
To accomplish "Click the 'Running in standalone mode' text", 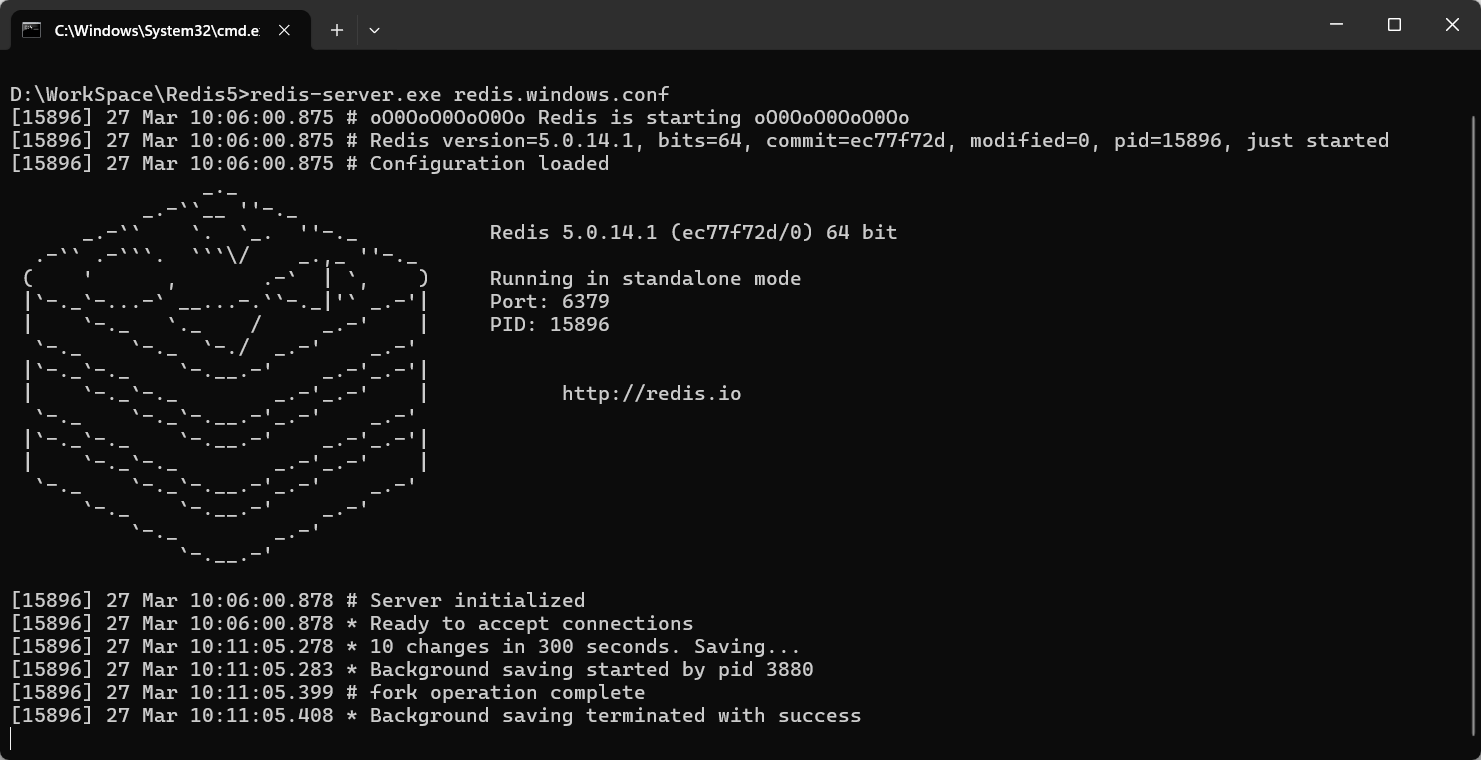I will click(x=645, y=278).
